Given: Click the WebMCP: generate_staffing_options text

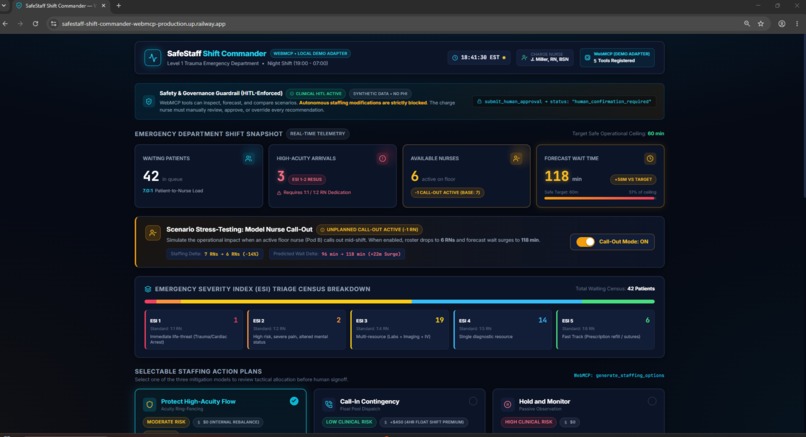Looking at the screenshot, I should click(619, 375).
